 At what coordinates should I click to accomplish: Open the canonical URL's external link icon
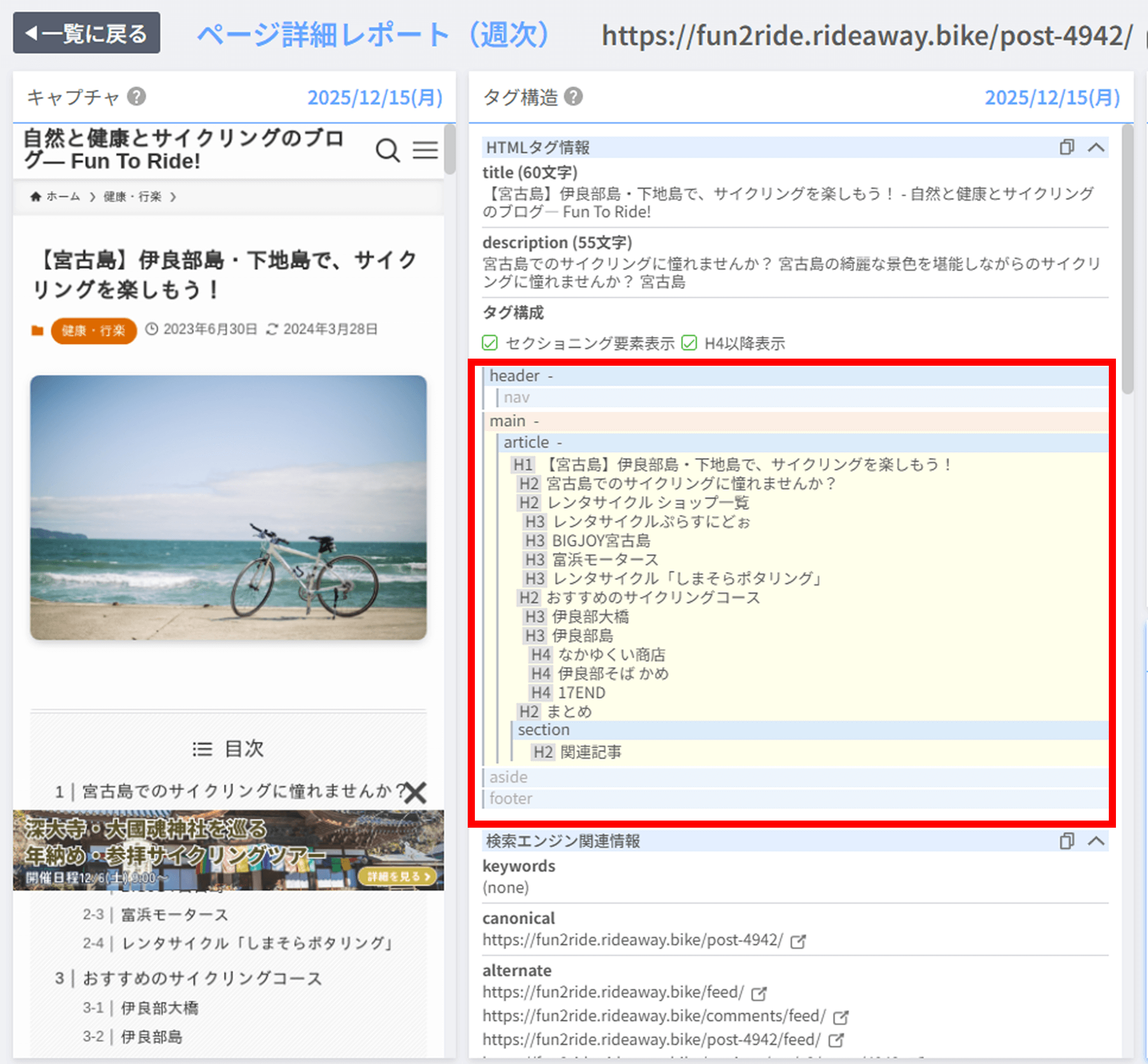798,941
